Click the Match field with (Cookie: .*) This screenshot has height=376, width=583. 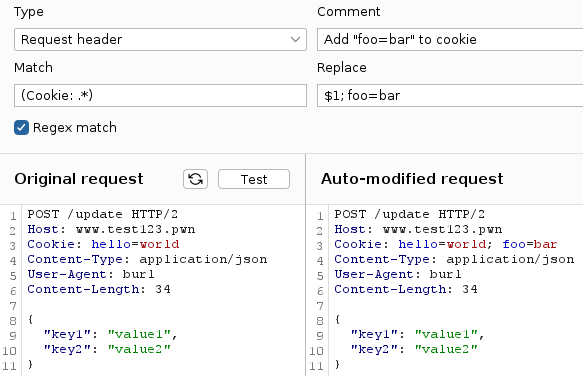(x=160, y=96)
